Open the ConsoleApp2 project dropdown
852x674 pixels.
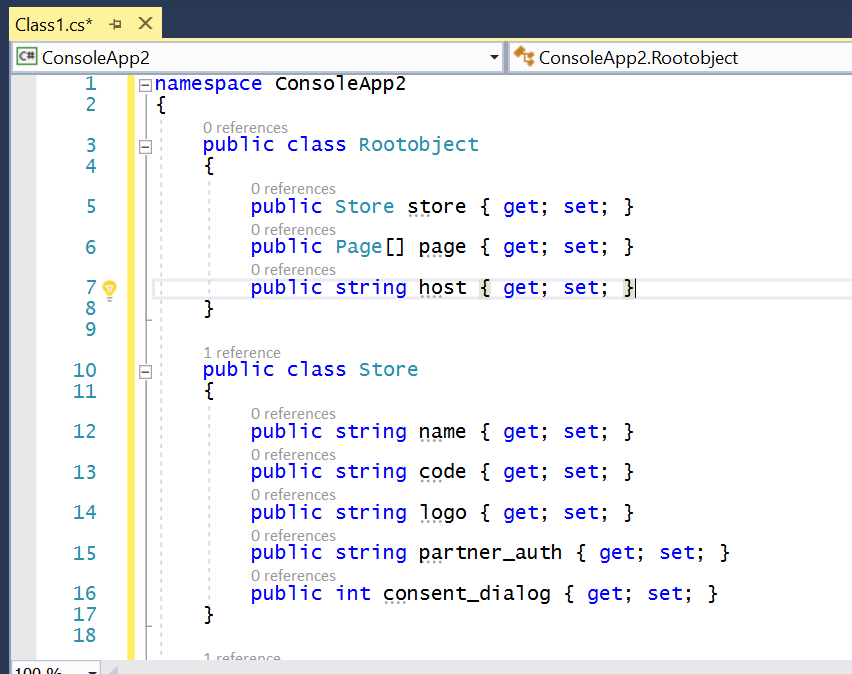click(x=495, y=57)
